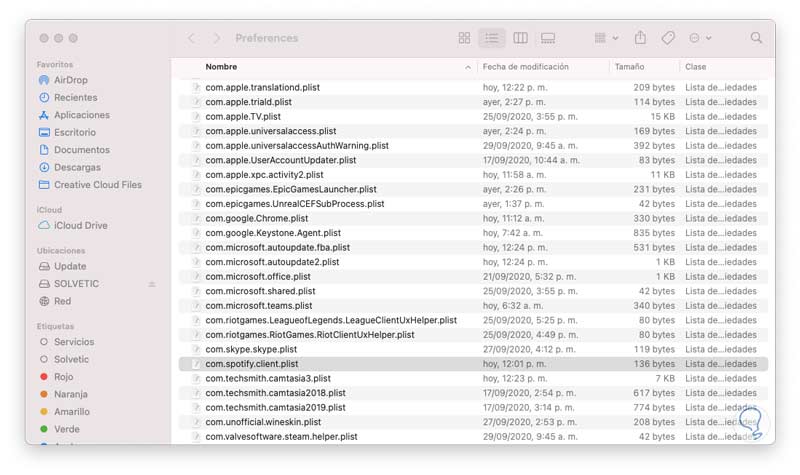The width and height of the screenshot is (800, 475).
Task: Click the search magnifier icon
Action: 756,38
